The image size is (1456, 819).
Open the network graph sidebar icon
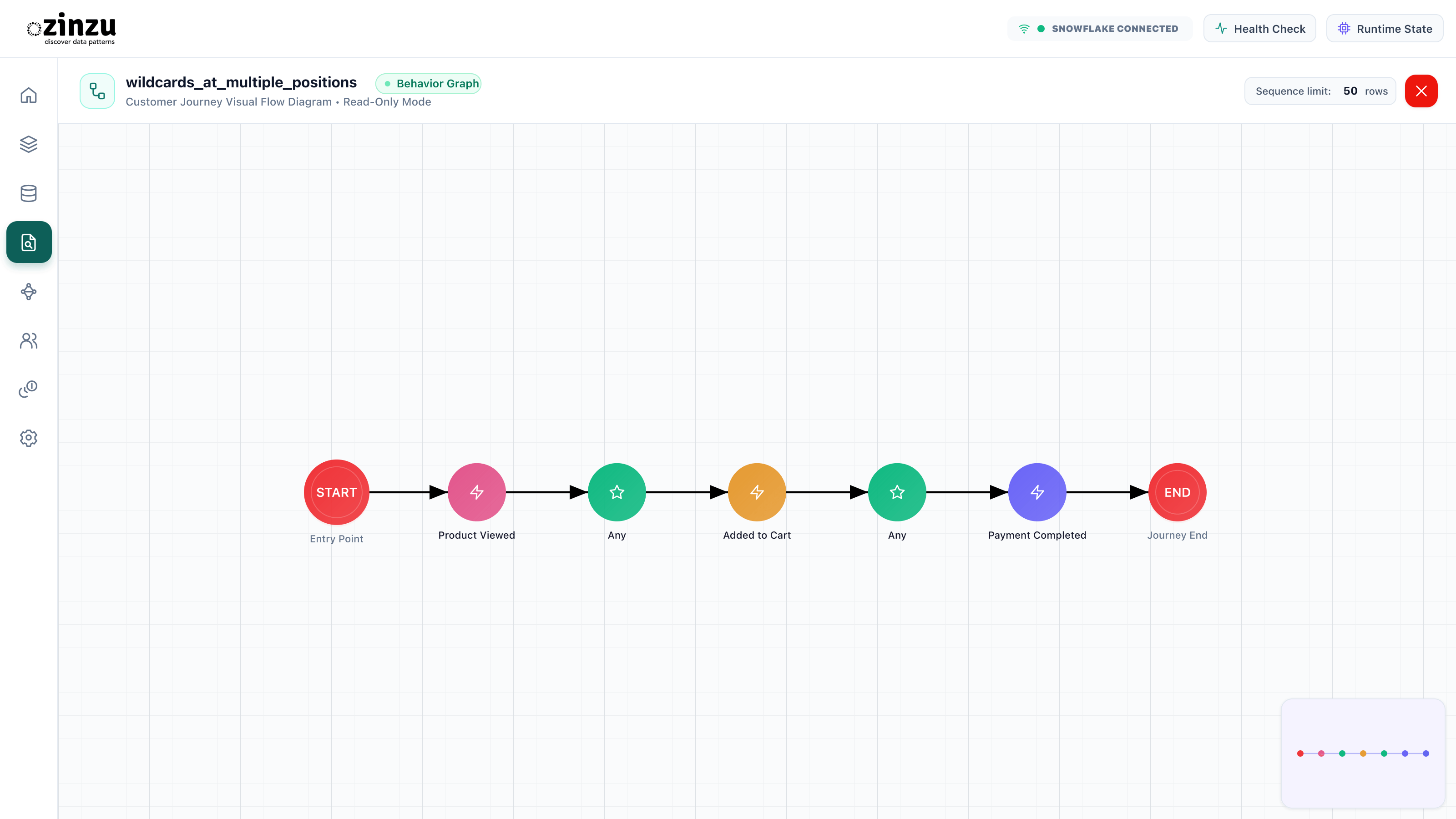tap(28, 292)
